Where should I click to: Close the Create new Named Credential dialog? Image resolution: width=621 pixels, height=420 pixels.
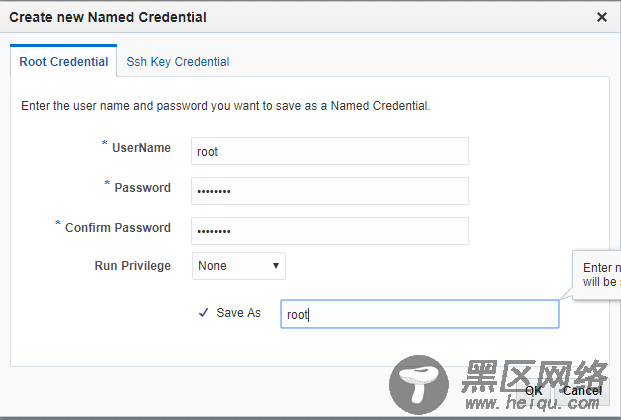pos(602,17)
